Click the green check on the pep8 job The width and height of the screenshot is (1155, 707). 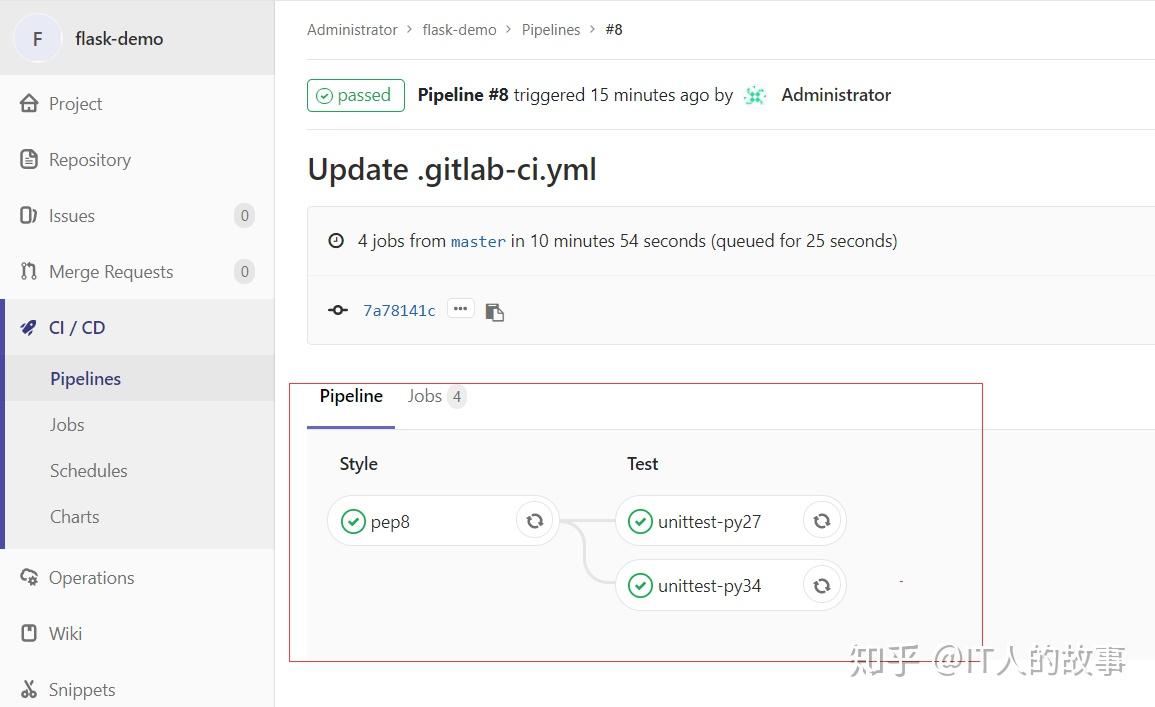coord(353,520)
